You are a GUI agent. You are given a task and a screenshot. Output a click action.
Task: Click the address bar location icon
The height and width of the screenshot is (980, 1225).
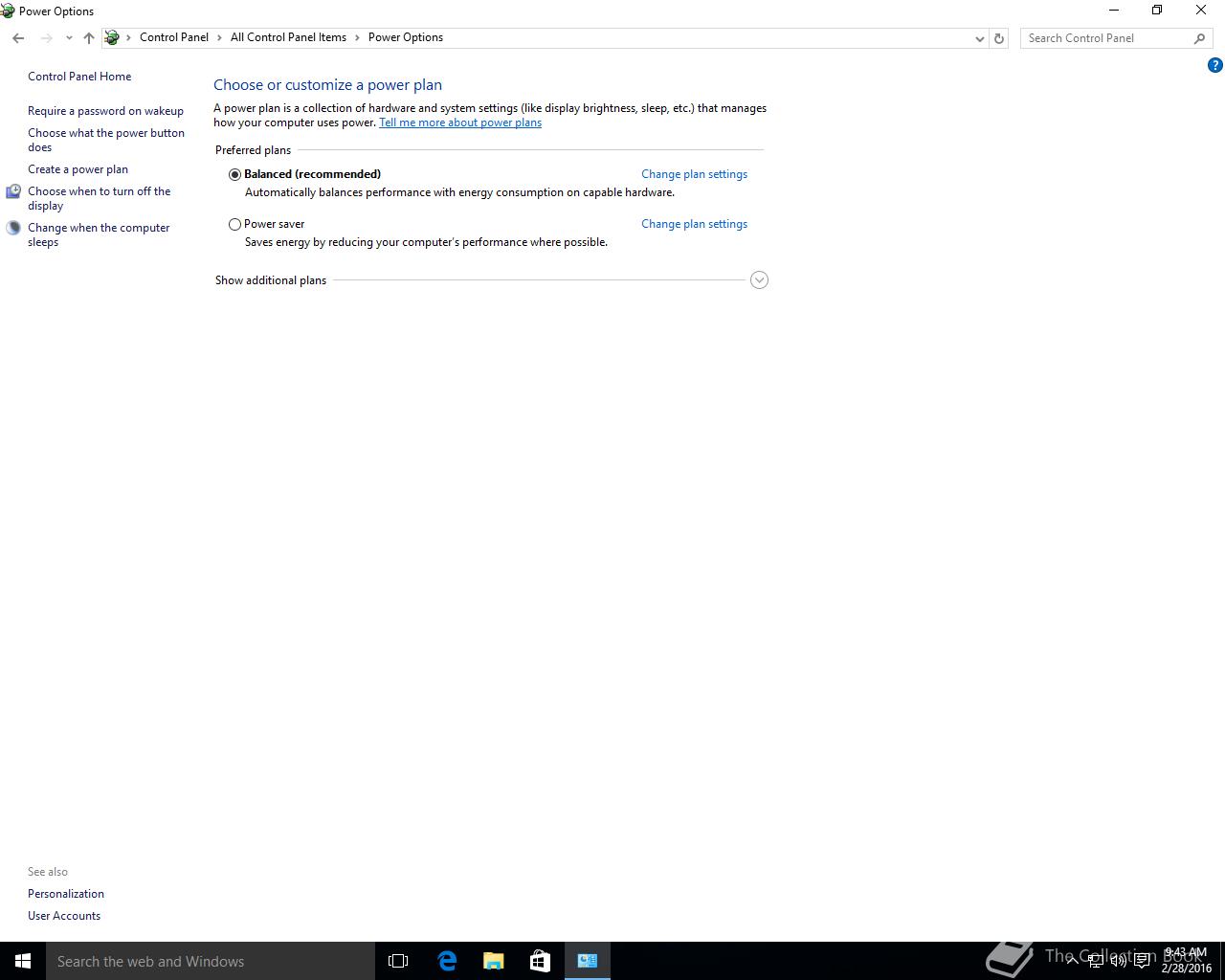[112, 38]
